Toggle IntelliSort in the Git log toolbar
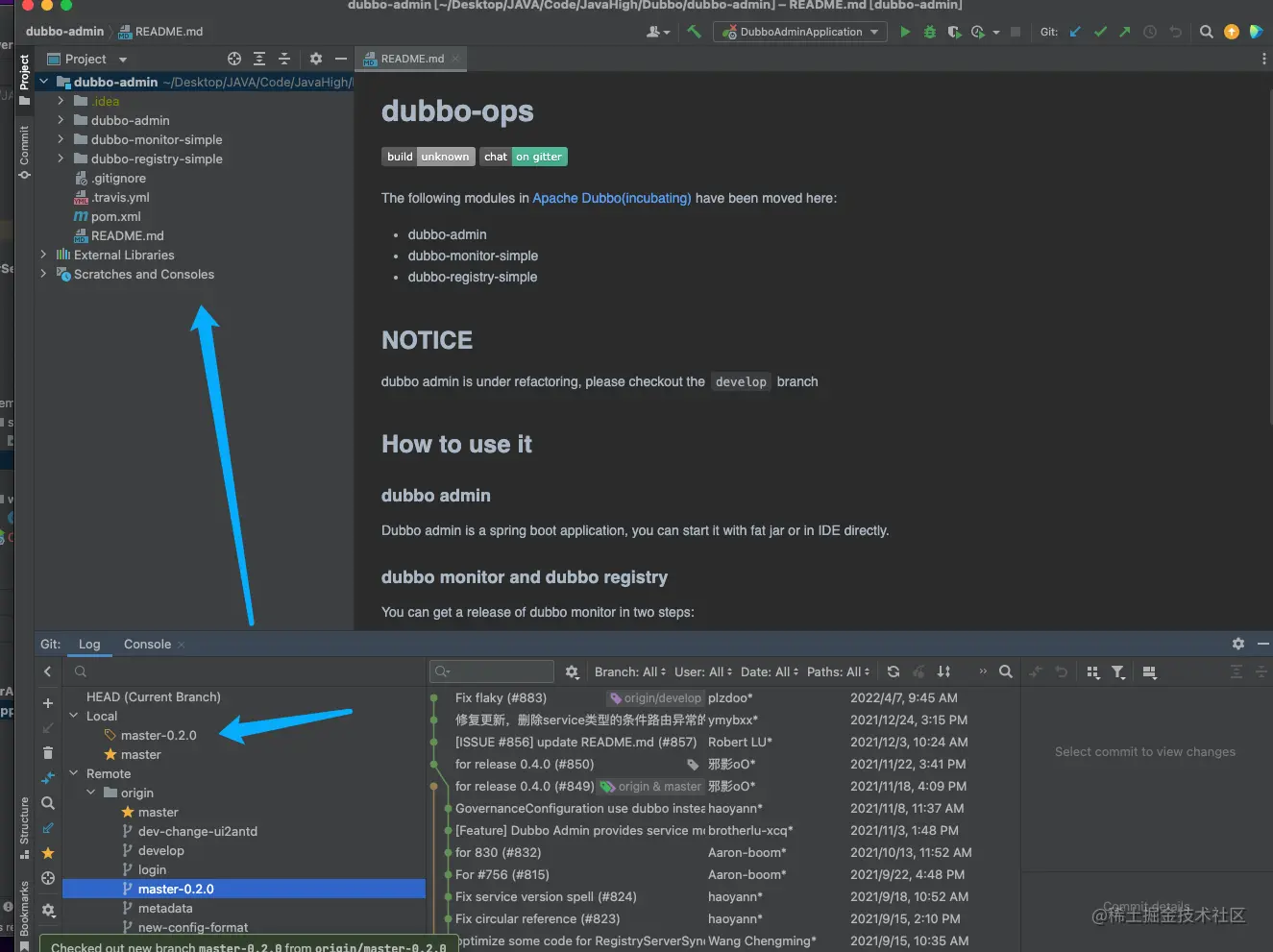The width and height of the screenshot is (1273, 952). tap(943, 671)
